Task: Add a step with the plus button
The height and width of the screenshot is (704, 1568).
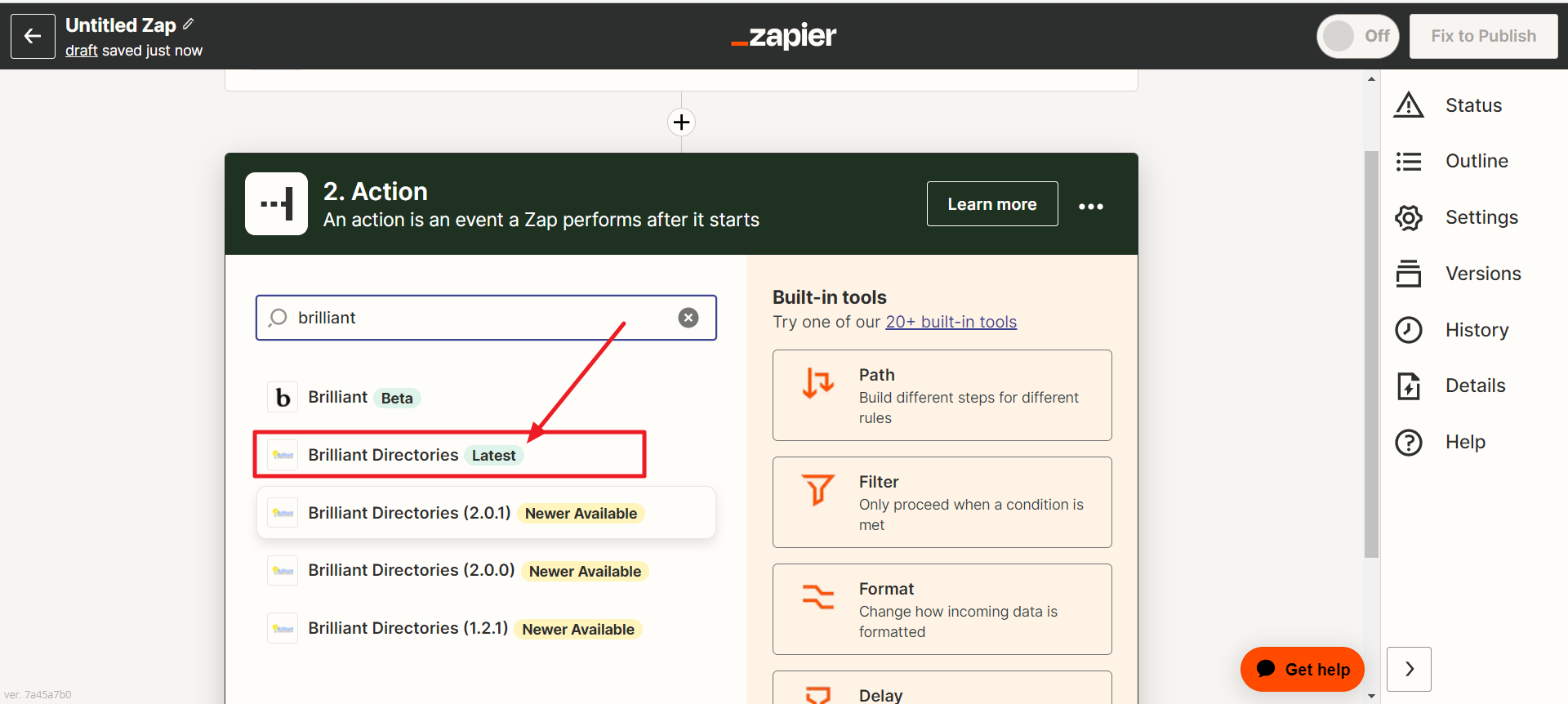Action: 681,123
